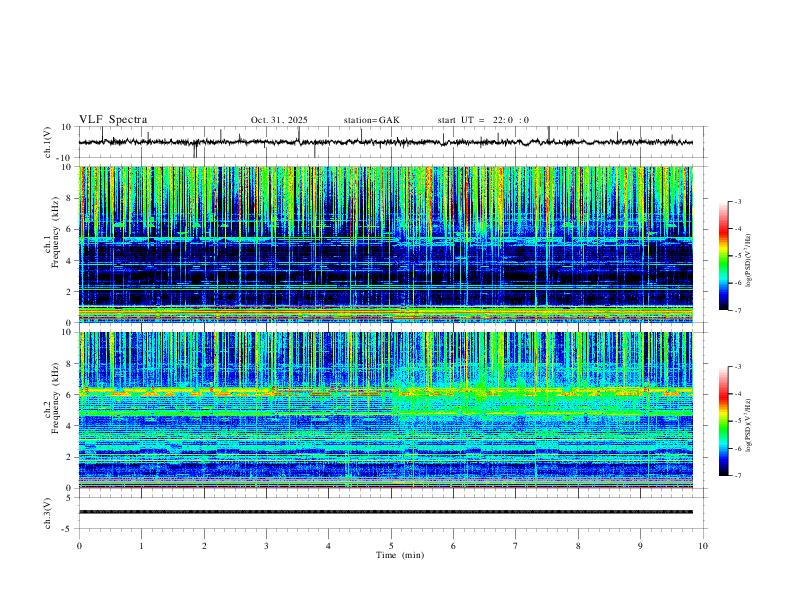This screenshot has height=612, width=792.
Task: Click the time axis tick label '3'
Action: pos(266,546)
